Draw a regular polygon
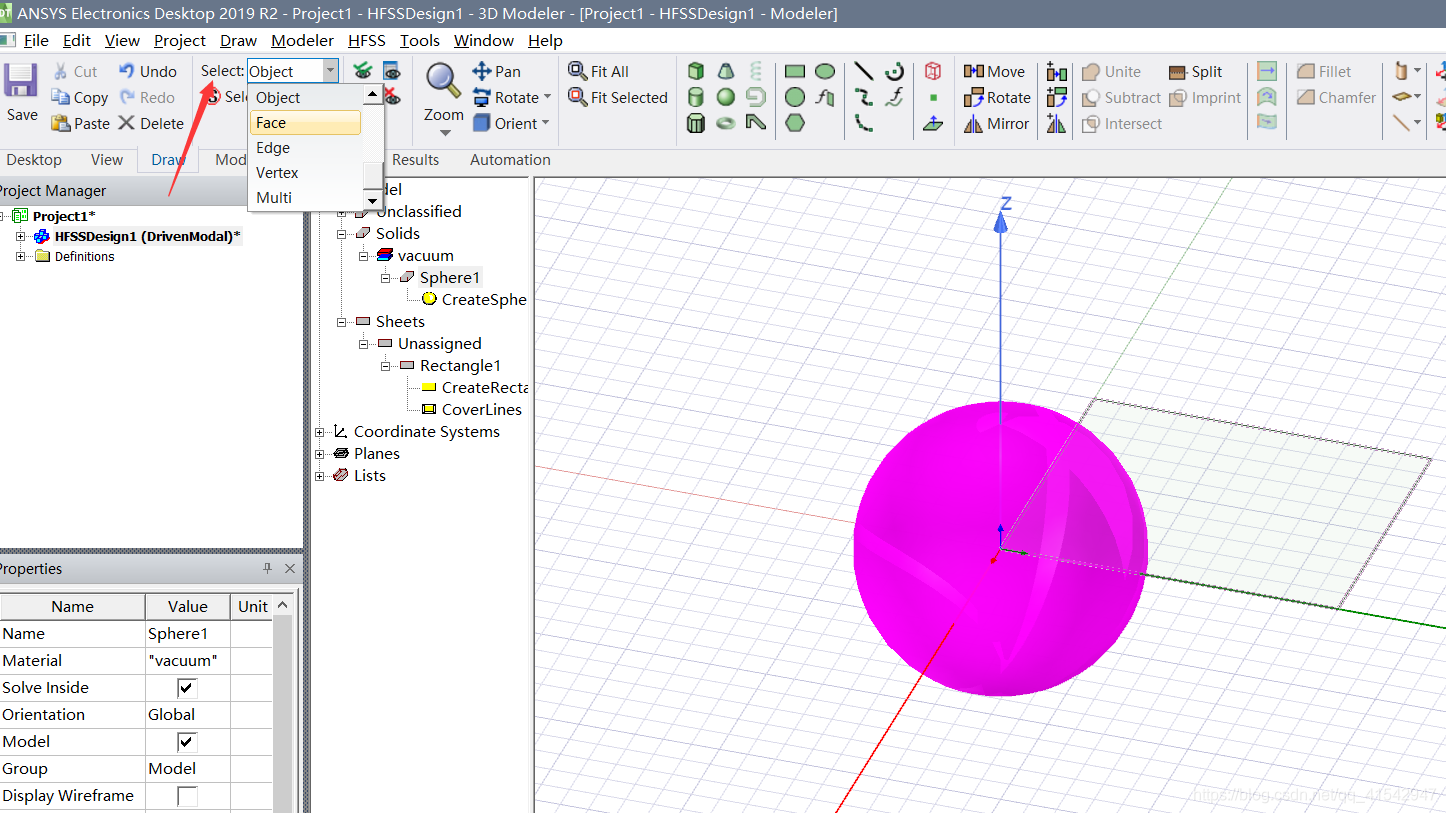 [795, 123]
